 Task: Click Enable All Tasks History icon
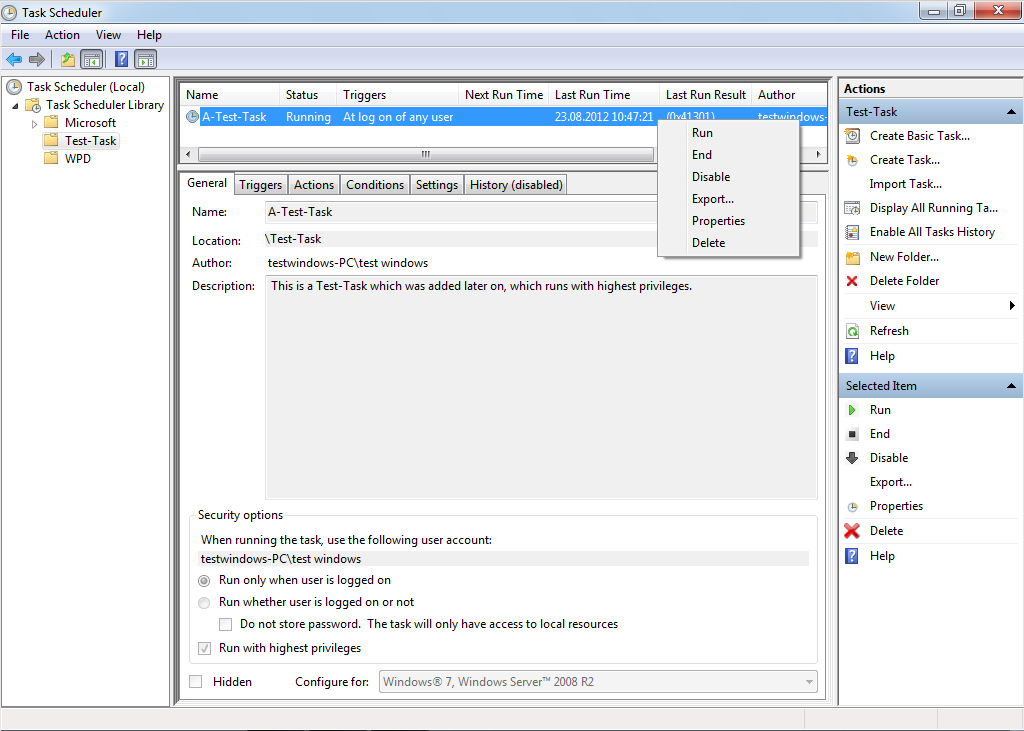852,232
